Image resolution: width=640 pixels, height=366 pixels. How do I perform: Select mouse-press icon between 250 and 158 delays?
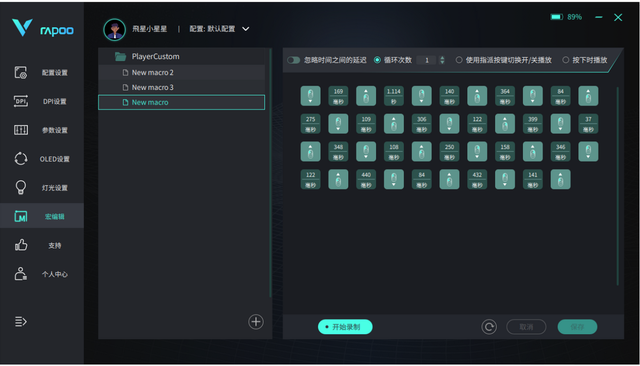tap(477, 151)
